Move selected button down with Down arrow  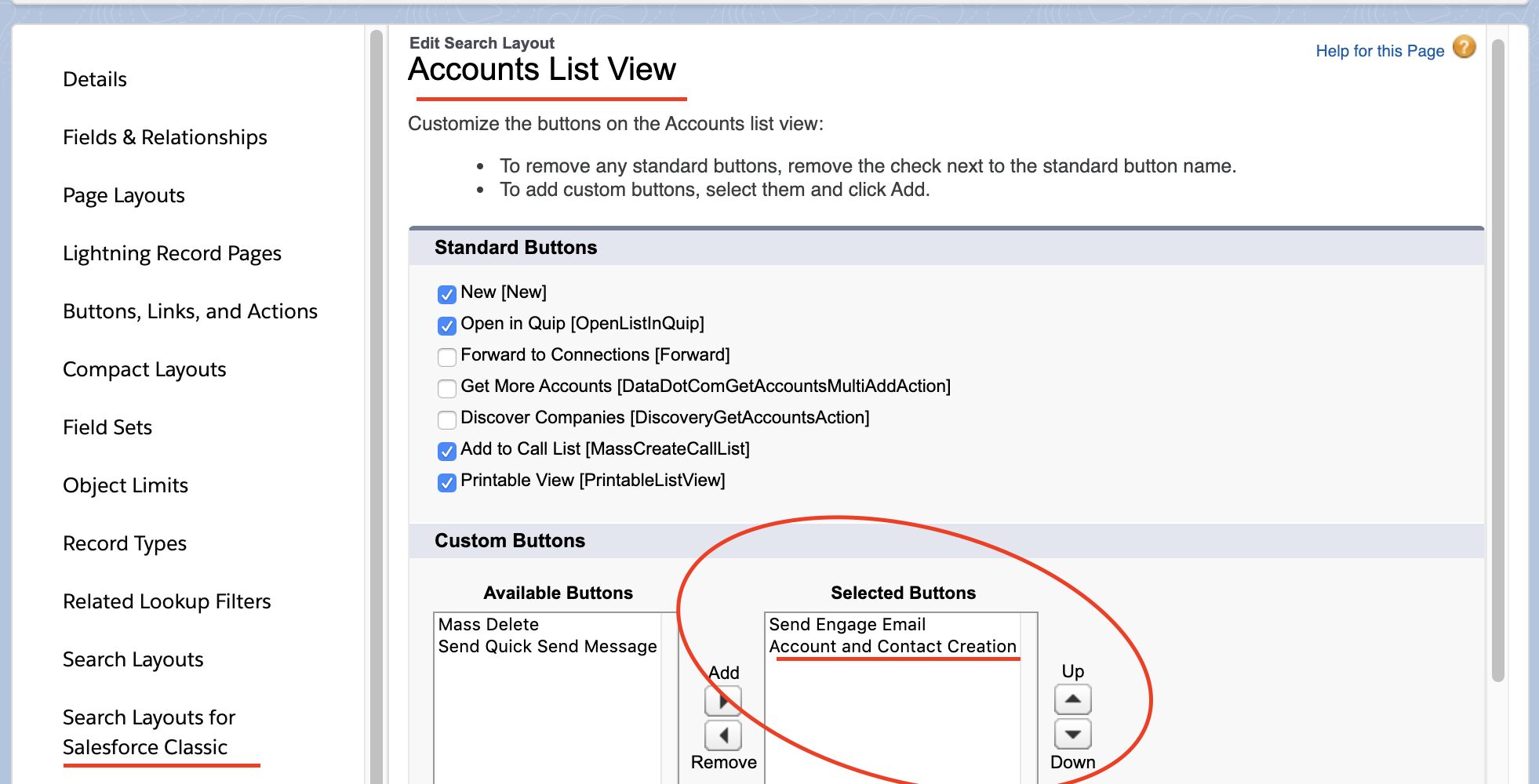pos(1072,735)
